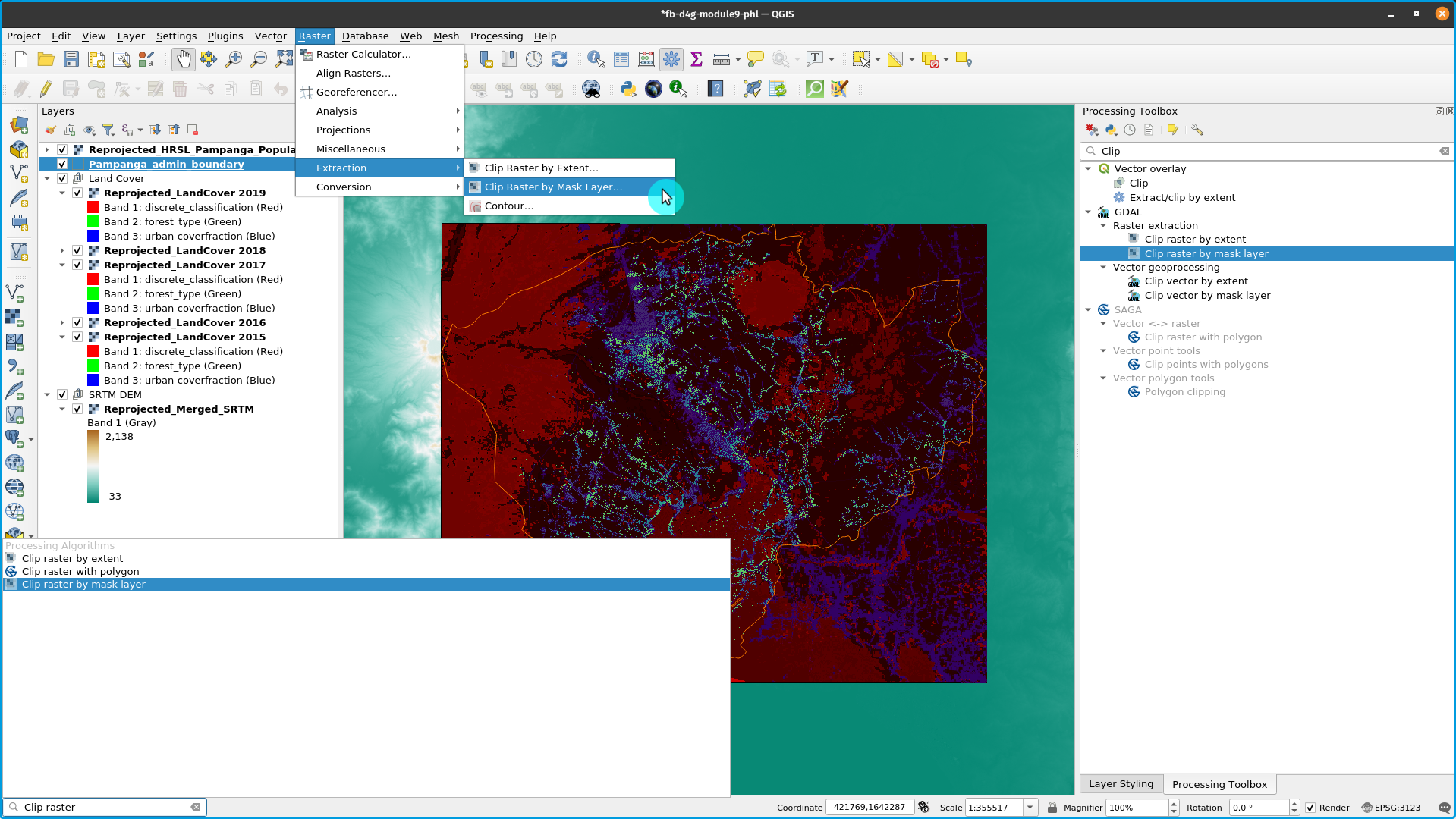Uncheck Reprojected_LandCover 2016 visibility

77,322
